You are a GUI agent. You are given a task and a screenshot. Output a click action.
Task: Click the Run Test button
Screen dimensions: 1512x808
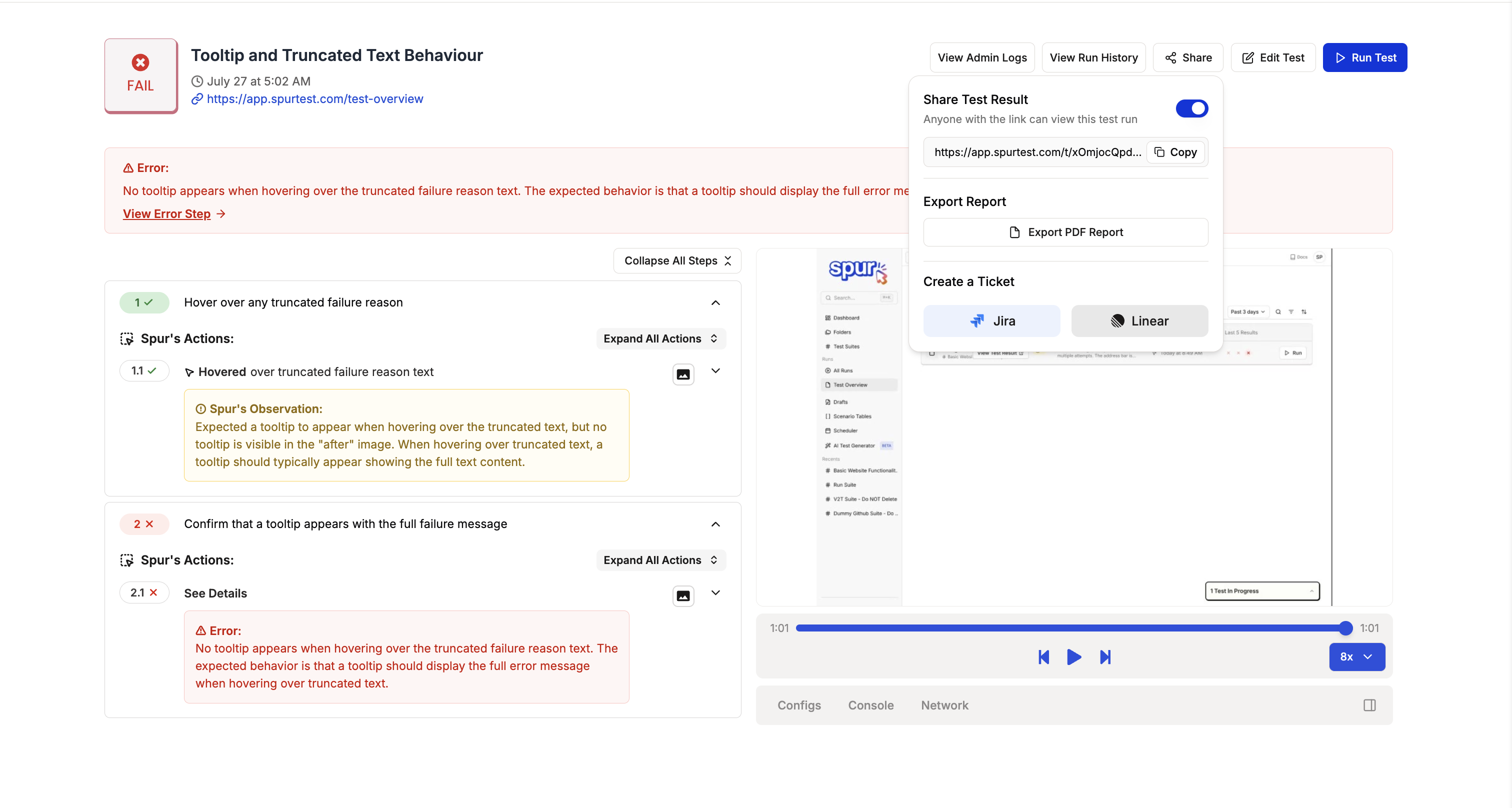pos(1364,57)
